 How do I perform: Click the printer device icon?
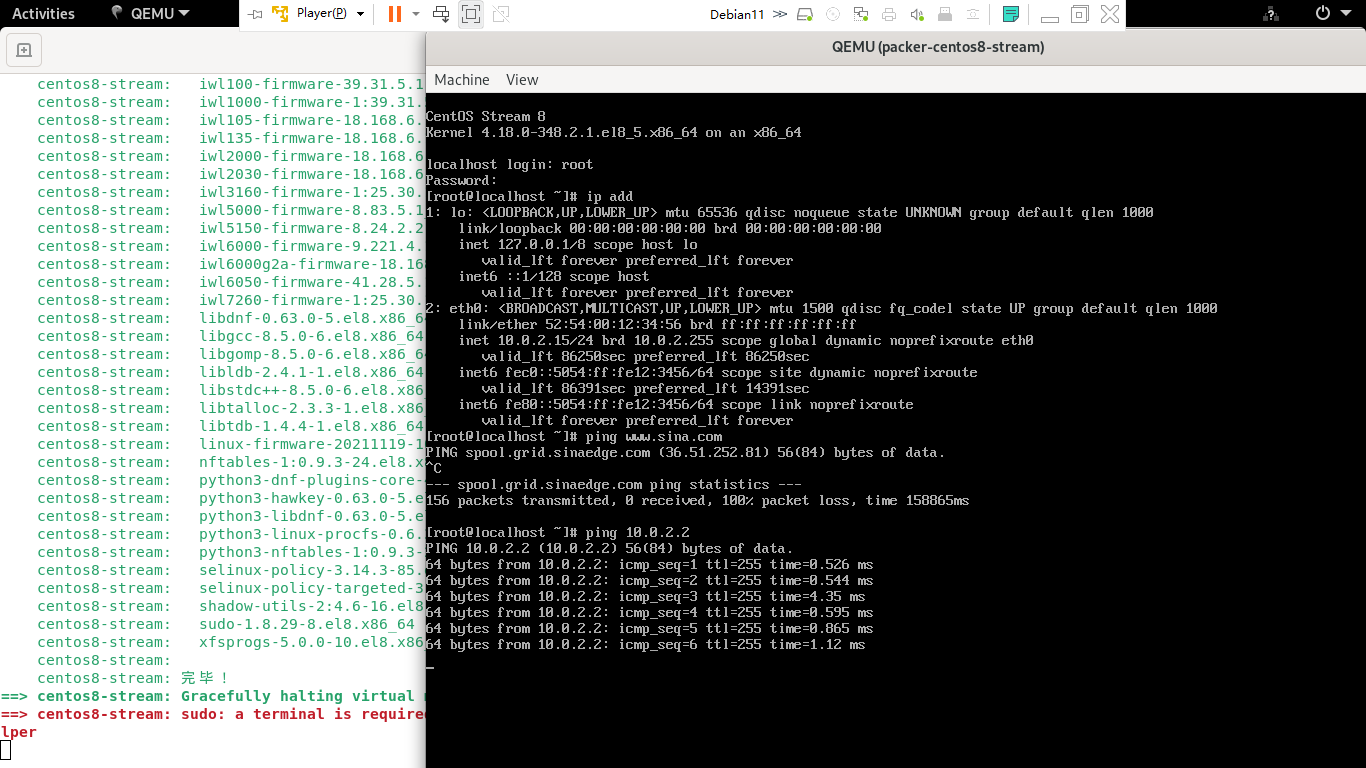tap(889, 14)
